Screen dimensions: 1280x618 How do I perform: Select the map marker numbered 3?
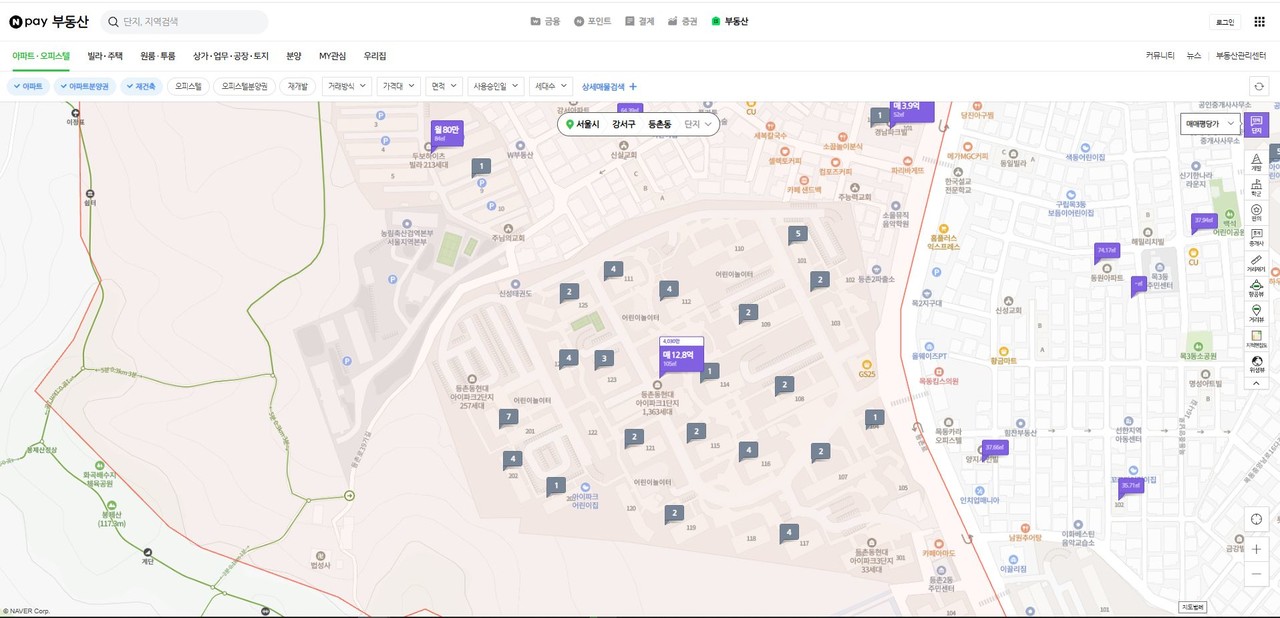pyautogui.click(x=603, y=358)
